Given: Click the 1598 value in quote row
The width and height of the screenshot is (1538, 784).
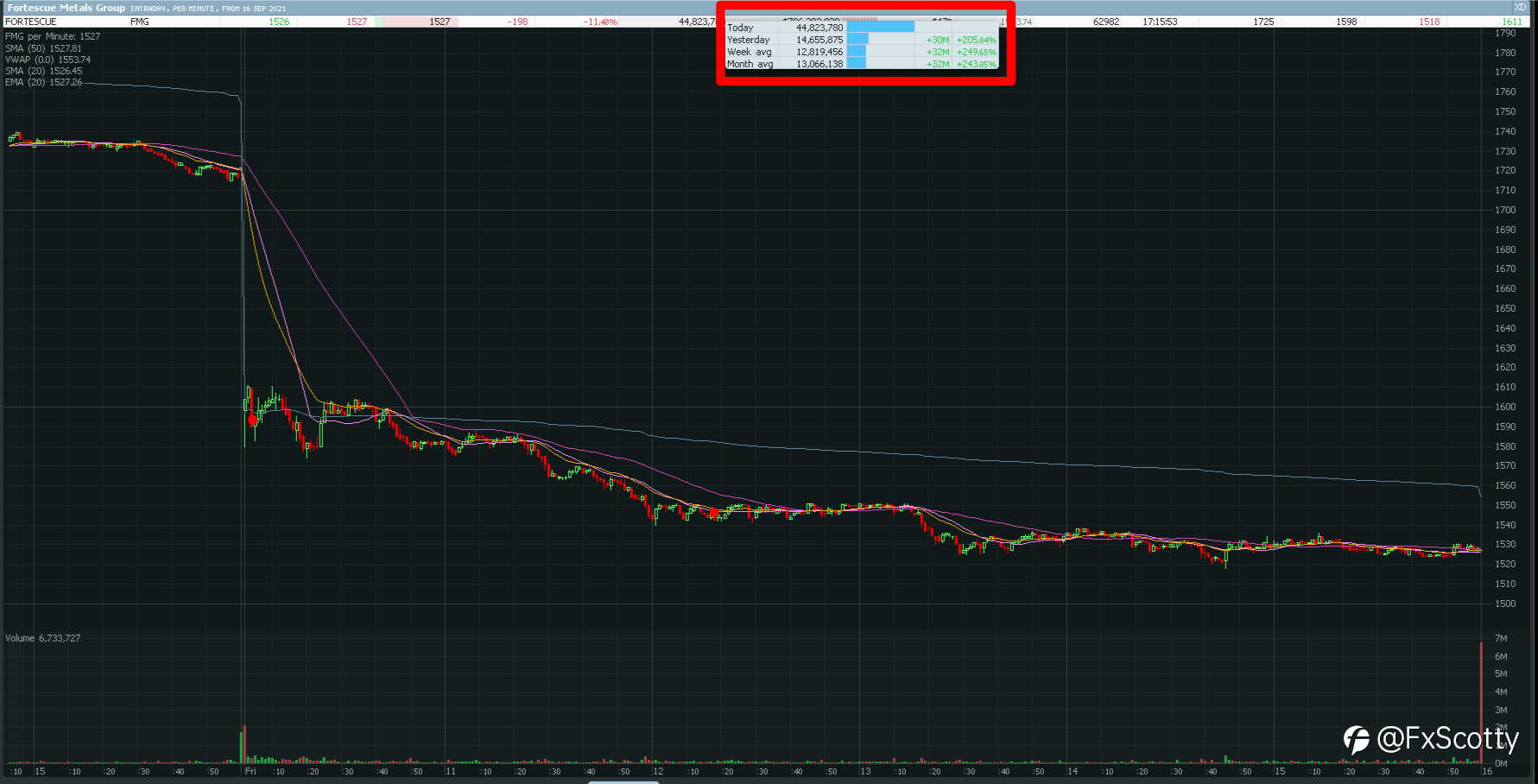Looking at the screenshot, I should [1346, 22].
